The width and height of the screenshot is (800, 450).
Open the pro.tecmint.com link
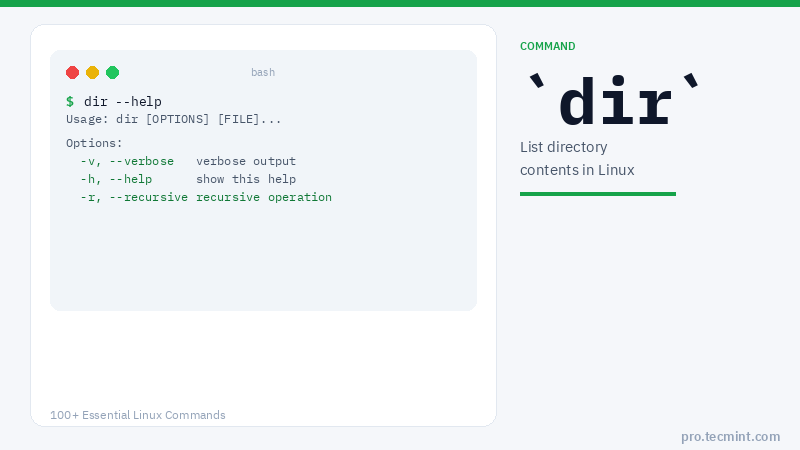coord(730,436)
